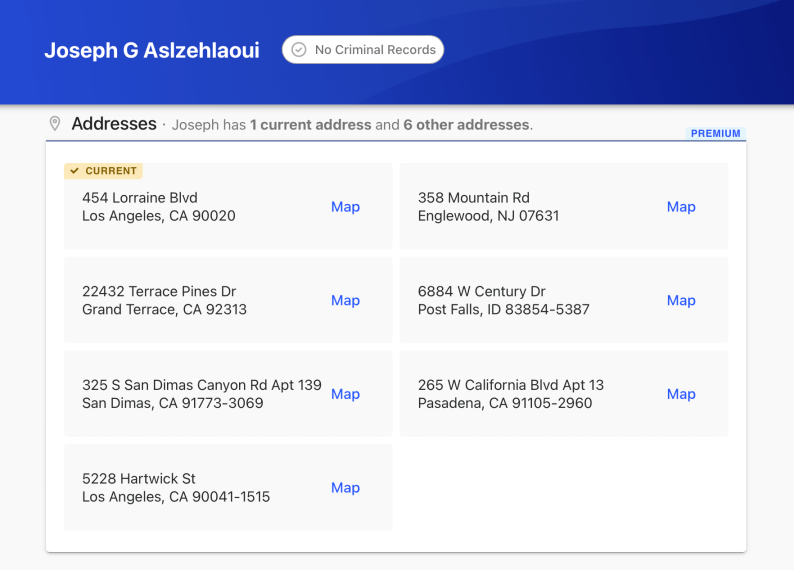Click the PREMIUM badge
Viewport: 794px width, 570px height.
(x=716, y=134)
